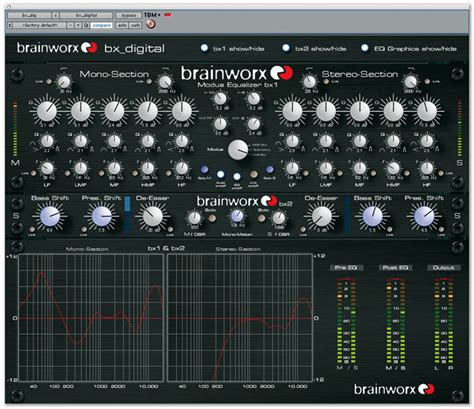Toggle the Solo M button

(x=204, y=170)
